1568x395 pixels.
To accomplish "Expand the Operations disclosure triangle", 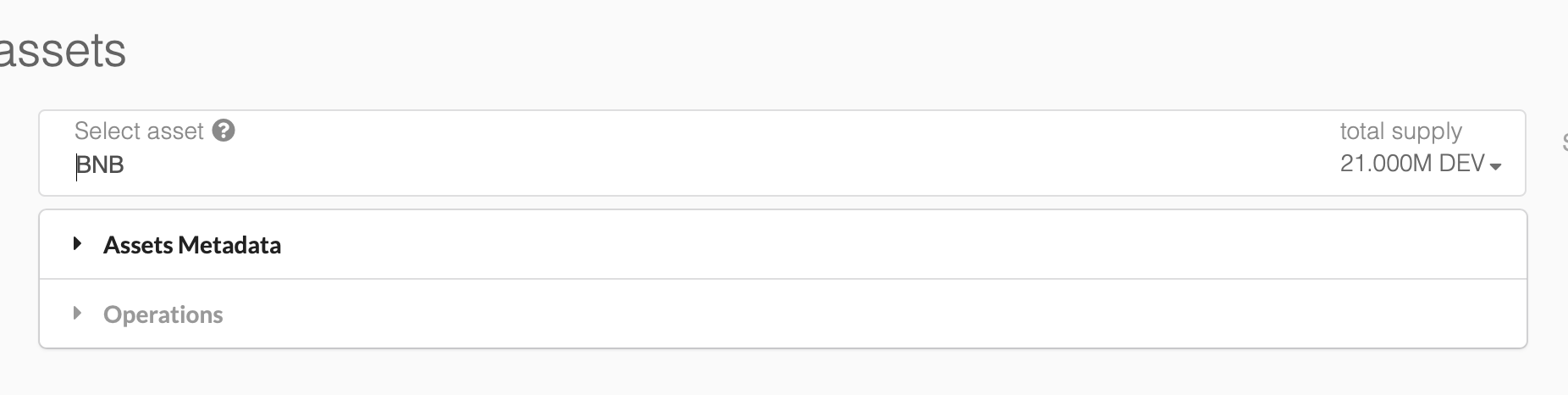I will click(77, 314).
